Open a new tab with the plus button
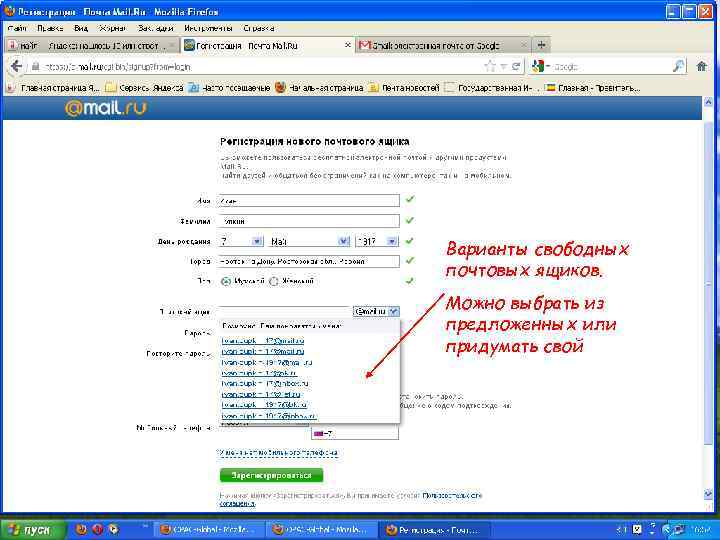Image resolution: width=720 pixels, height=540 pixels. pos(542,45)
